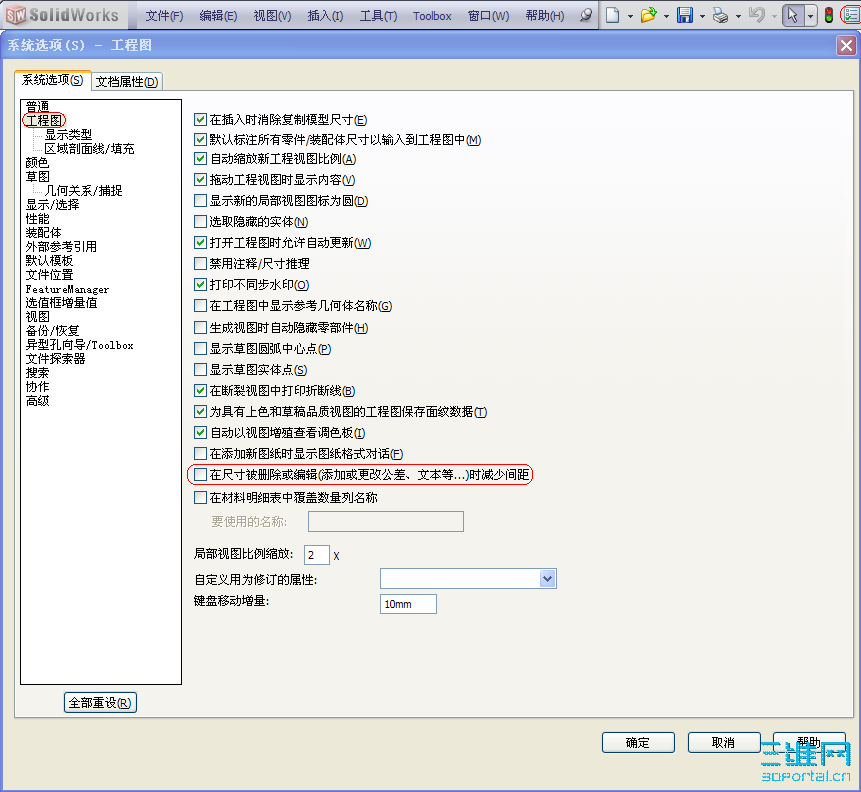This screenshot has height=792, width=861.
Task: Enable 在工程图中显示参考几何体名称(G)
Action: 200,305
